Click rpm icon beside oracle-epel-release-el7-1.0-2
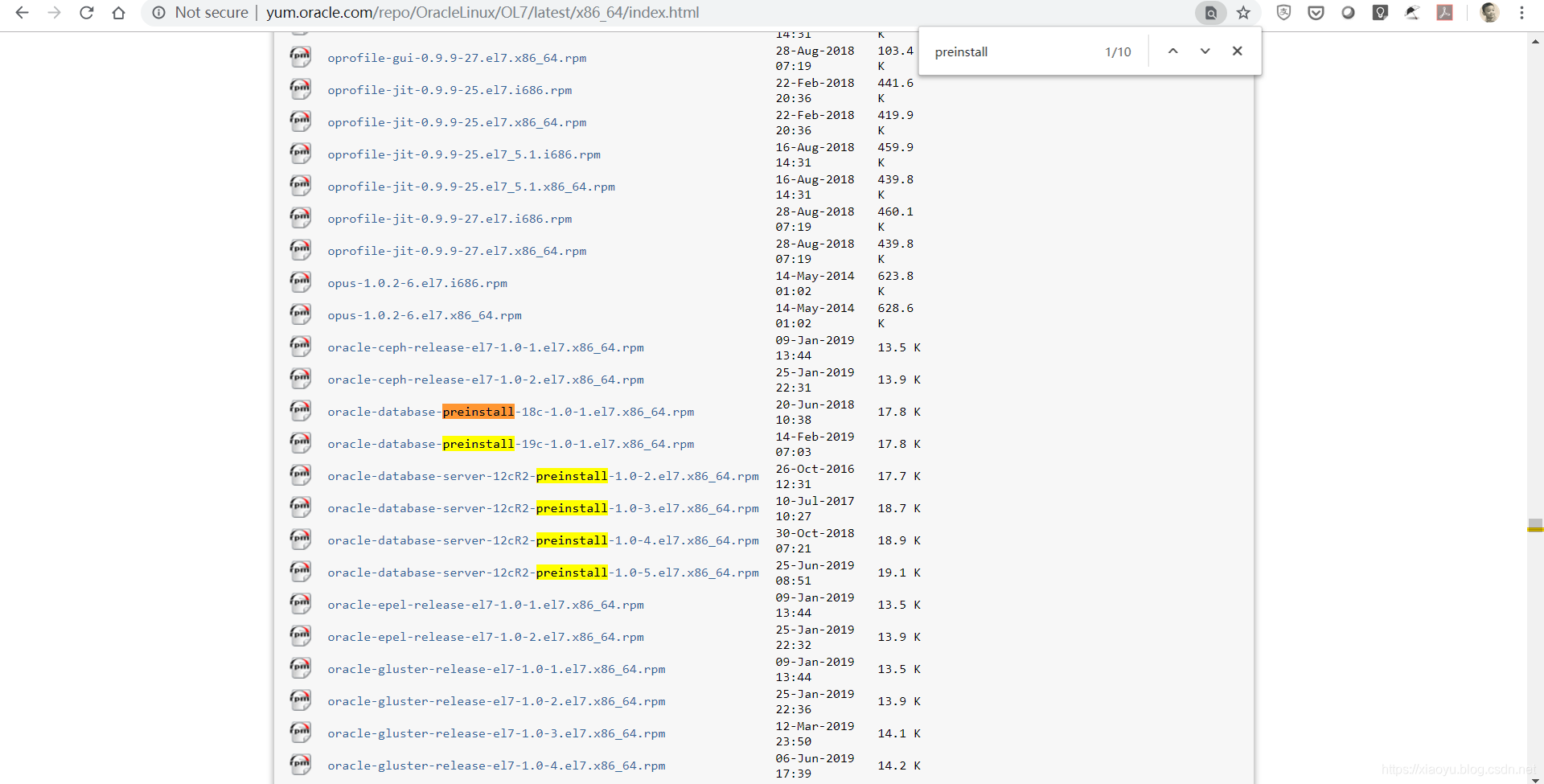This screenshot has width=1544, height=784. pos(300,635)
